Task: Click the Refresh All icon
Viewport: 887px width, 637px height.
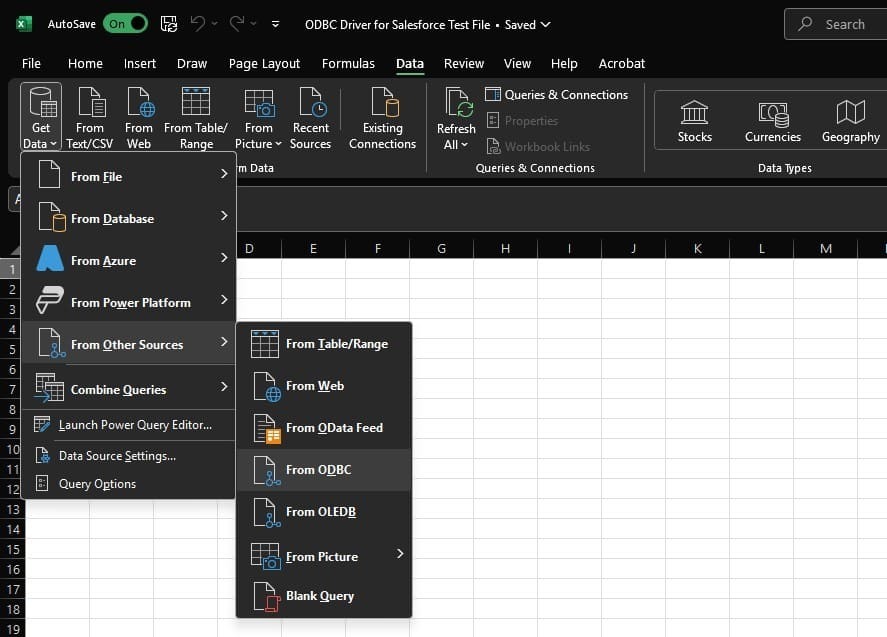Action: click(457, 103)
